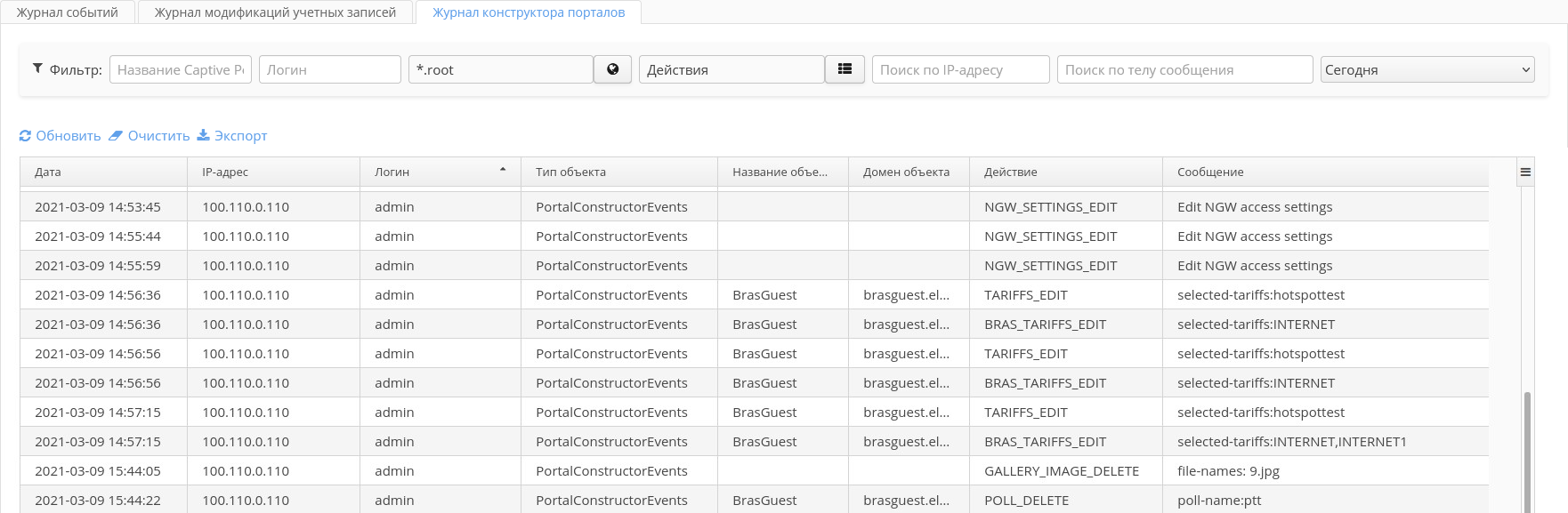Image resolution: width=1568 pixels, height=513 pixels.
Task: Click the globe icon beside the domain filter
Action: [612, 69]
